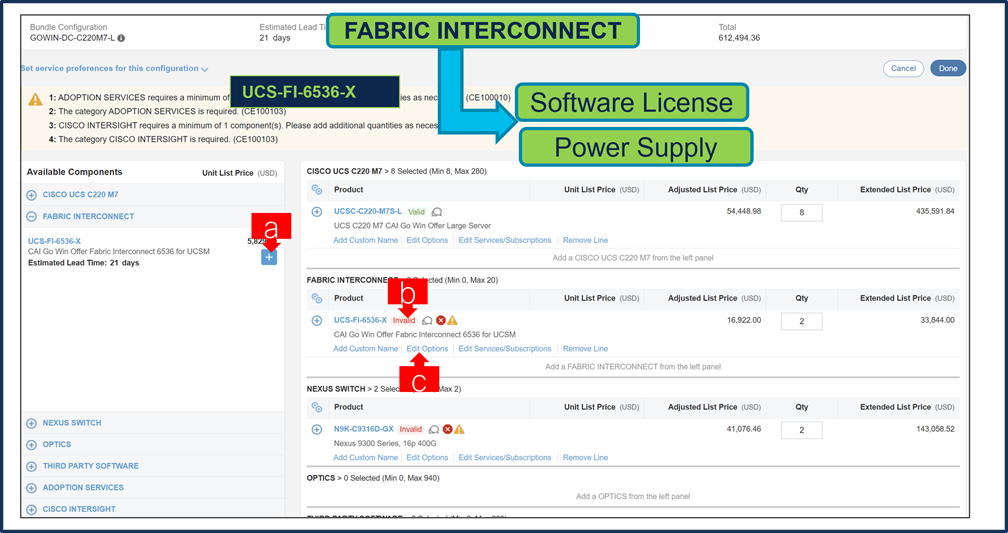Click Remove Line for UCS-FI-6536-X
This screenshot has height=533, width=1008.
coord(586,349)
